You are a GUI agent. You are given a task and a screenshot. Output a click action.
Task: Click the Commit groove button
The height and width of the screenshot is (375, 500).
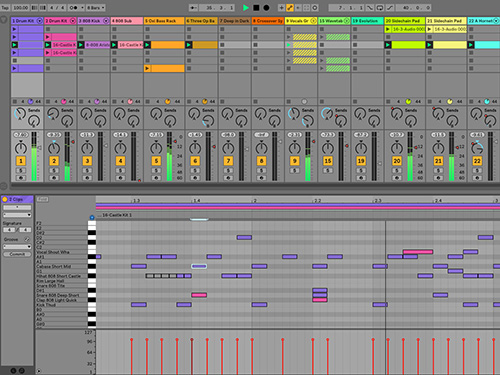point(17,254)
